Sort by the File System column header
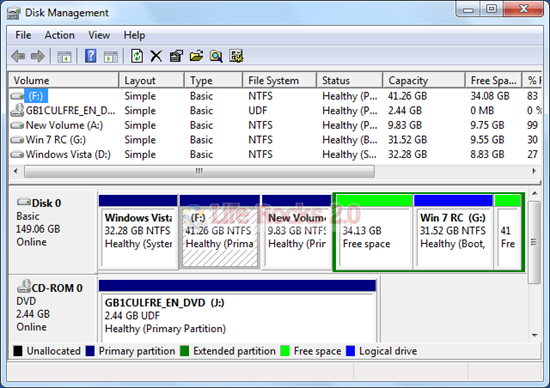This screenshot has height=388, width=550. tap(280, 80)
